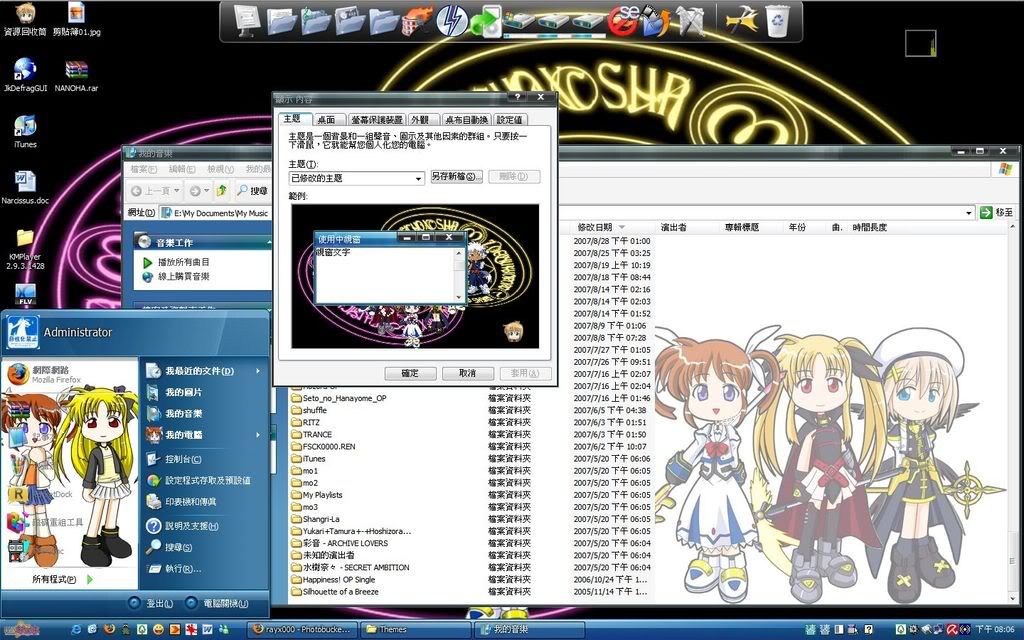Launch Daemon Tools lightning icon in the dock
Image resolution: width=1024 pixels, height=640 pixels.
[x=451, y=20]
